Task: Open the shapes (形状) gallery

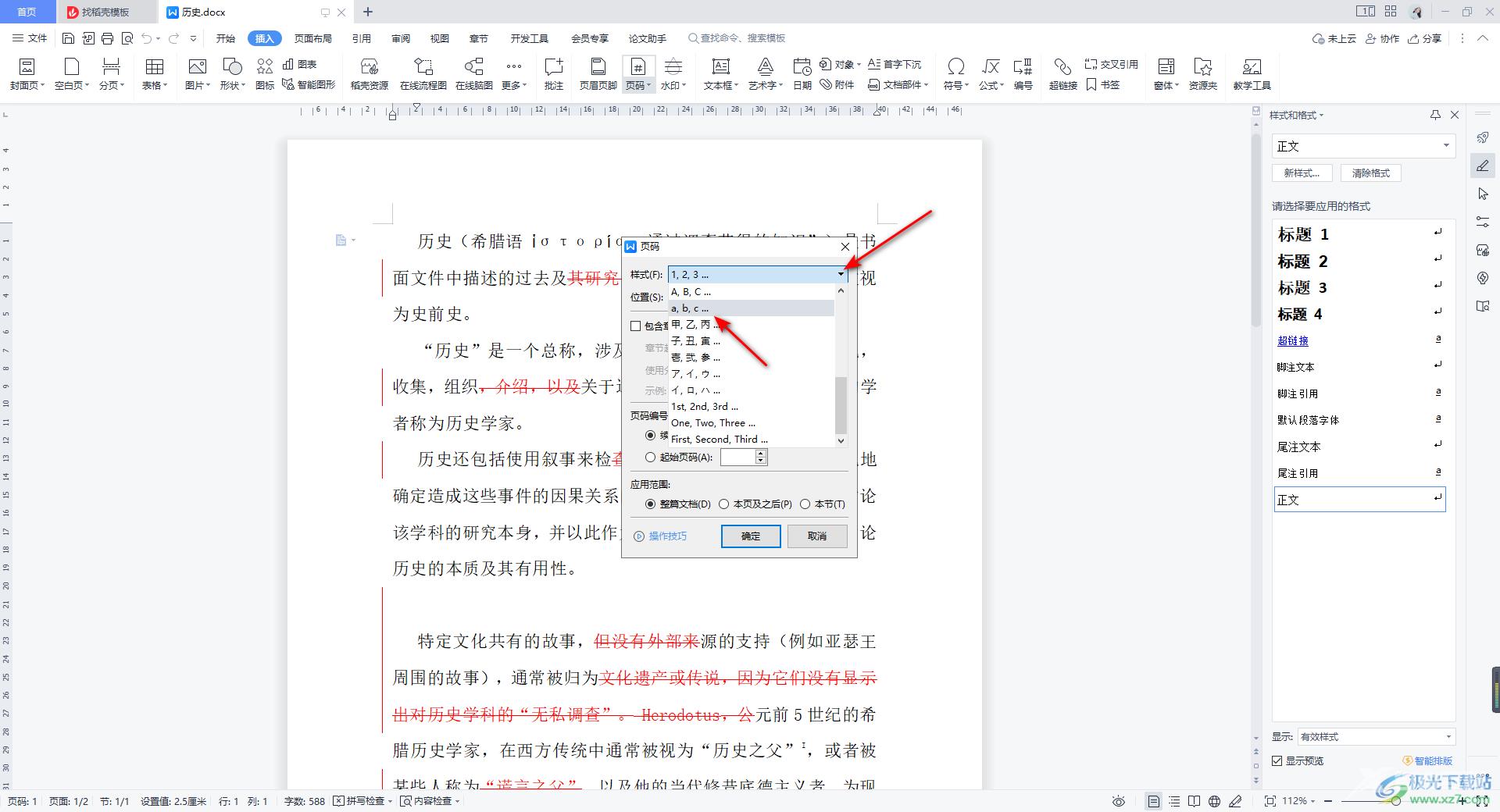Action: pyautogui.click(x=232, y=74)
